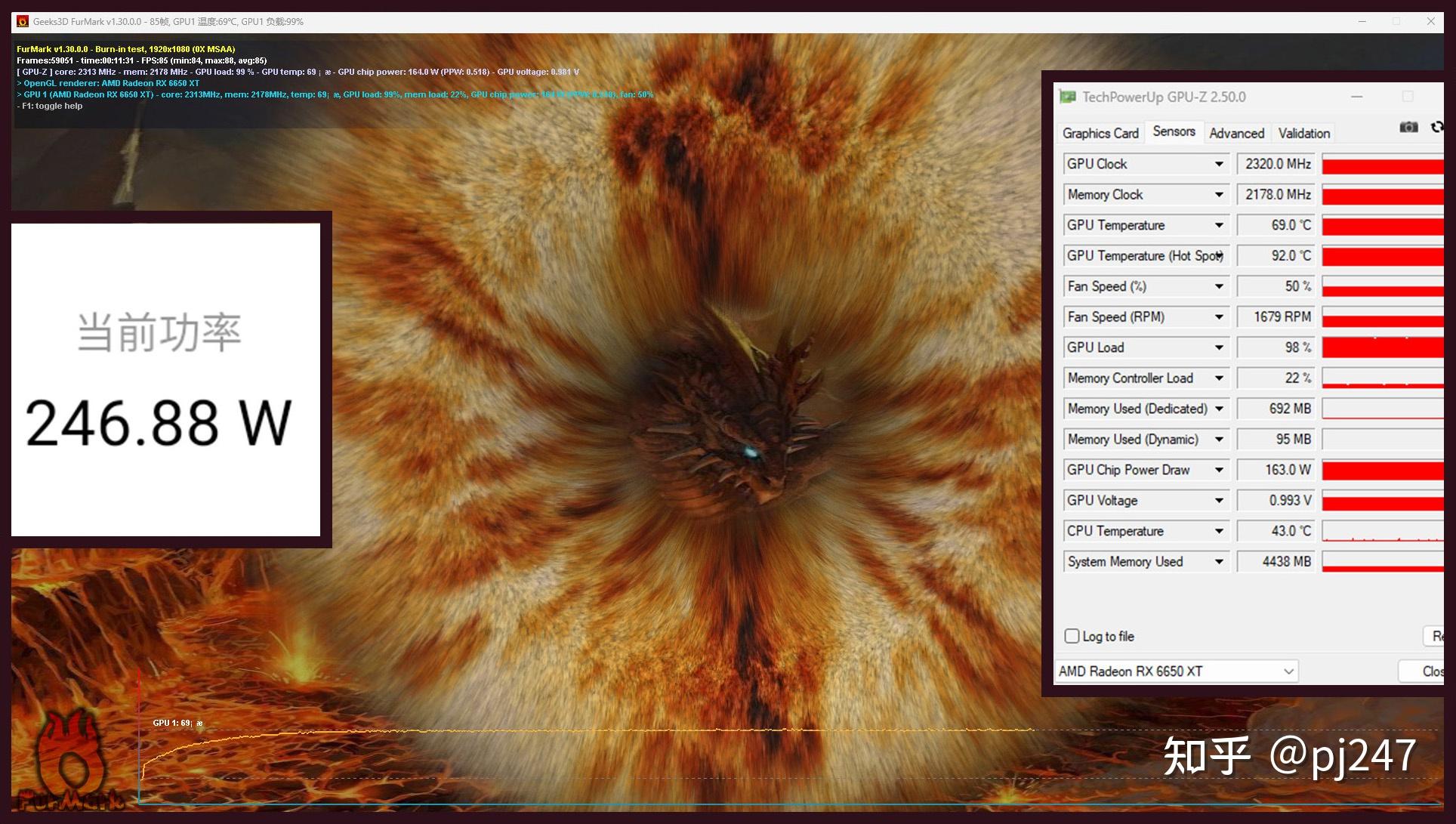Open GPU Clock sensor dropdown
The image size is (1456, 824).
1219,164
